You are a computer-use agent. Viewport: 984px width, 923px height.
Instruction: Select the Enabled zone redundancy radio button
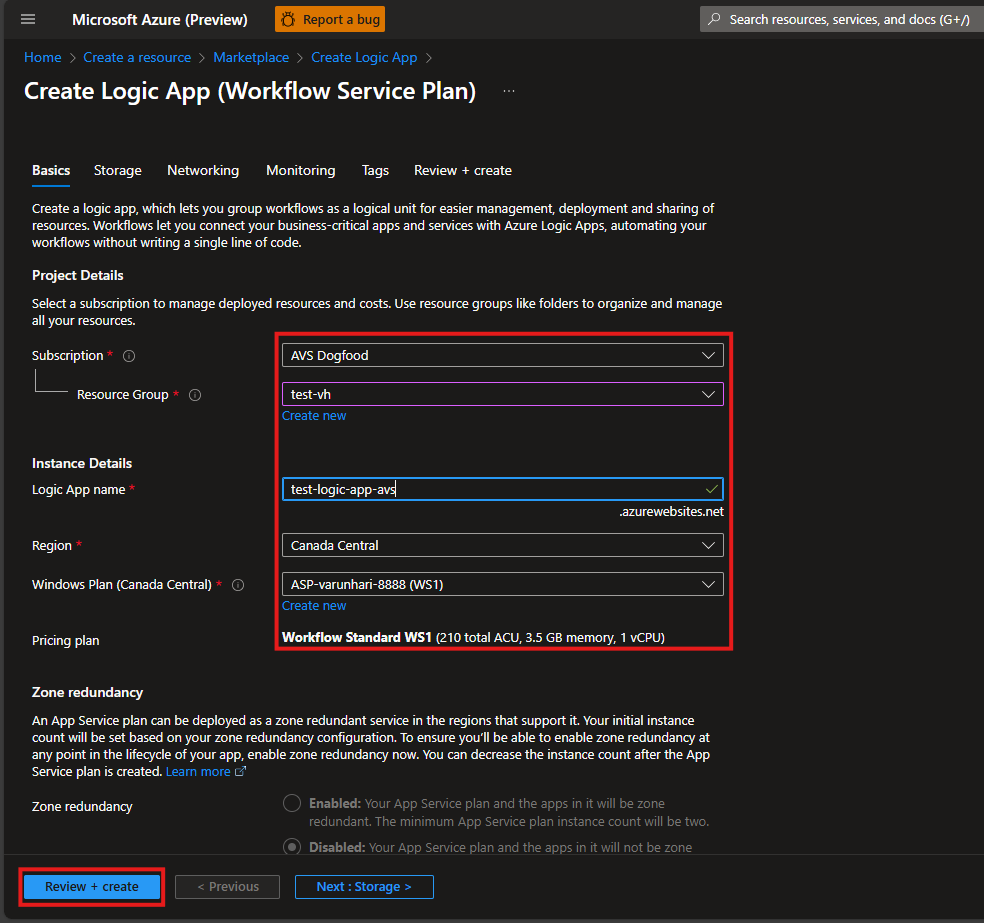tap(292, 803)
